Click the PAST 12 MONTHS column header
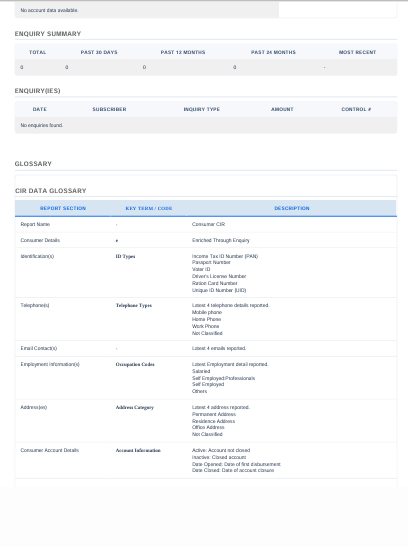The image size is (408, 547). pos(183,52)
